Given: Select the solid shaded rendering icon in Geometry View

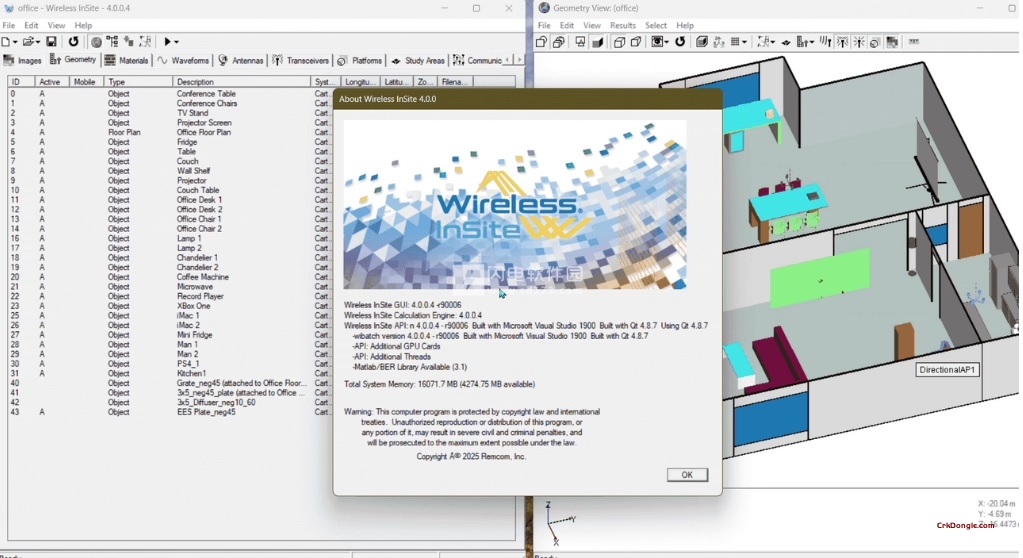Looking at the screenshot, I should click(x=598, y=42).
